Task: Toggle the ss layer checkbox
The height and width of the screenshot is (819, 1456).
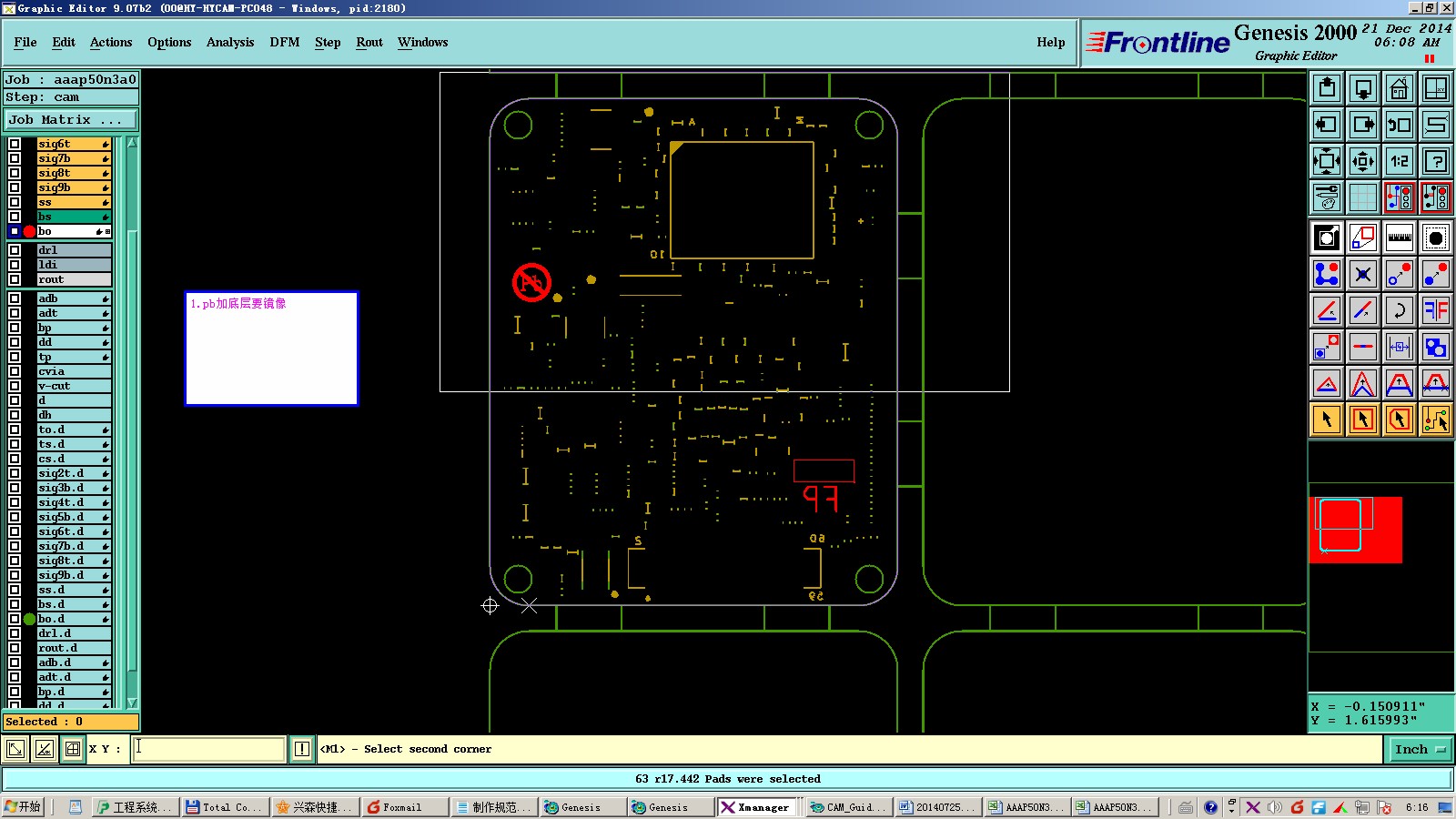Action: 15,202
